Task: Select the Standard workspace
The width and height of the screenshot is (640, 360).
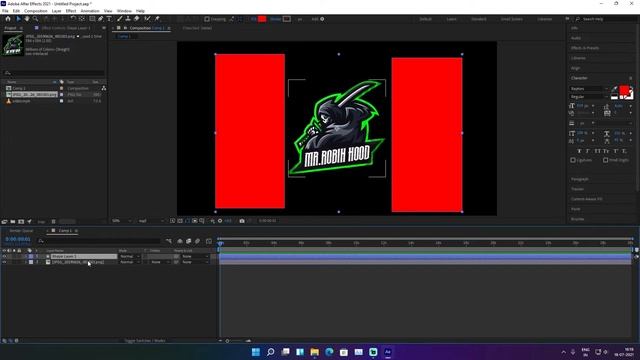Action: pyautogui.click(x=479, y=19)
